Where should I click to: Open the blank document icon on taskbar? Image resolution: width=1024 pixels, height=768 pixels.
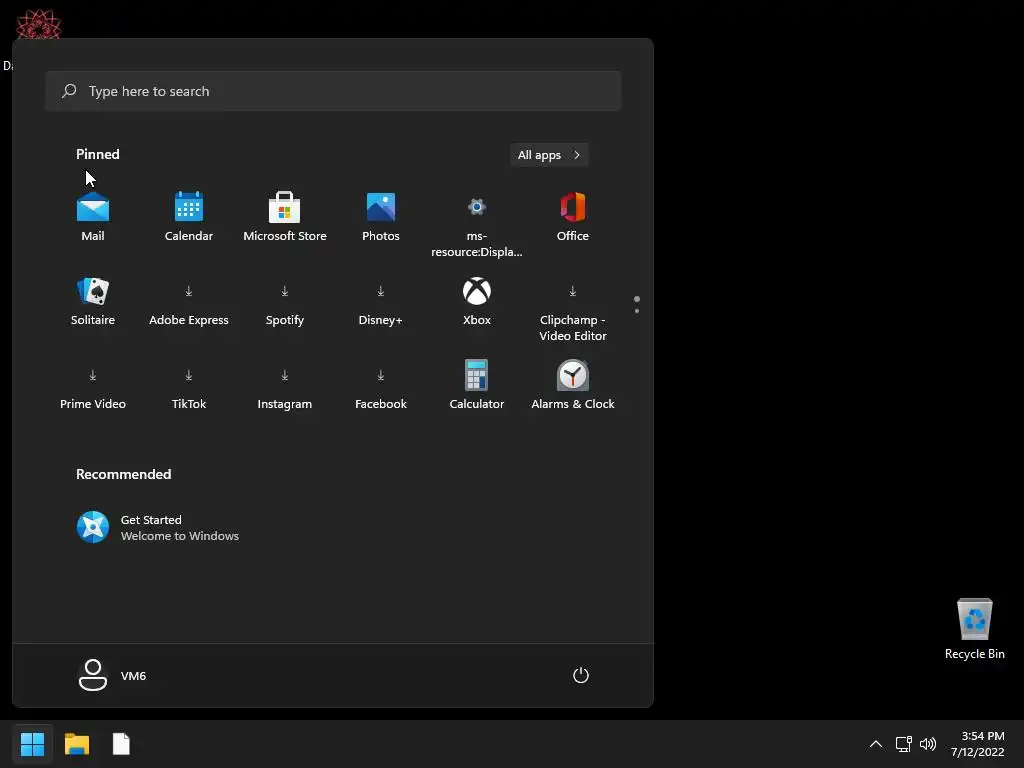click(x=121, y=744)
